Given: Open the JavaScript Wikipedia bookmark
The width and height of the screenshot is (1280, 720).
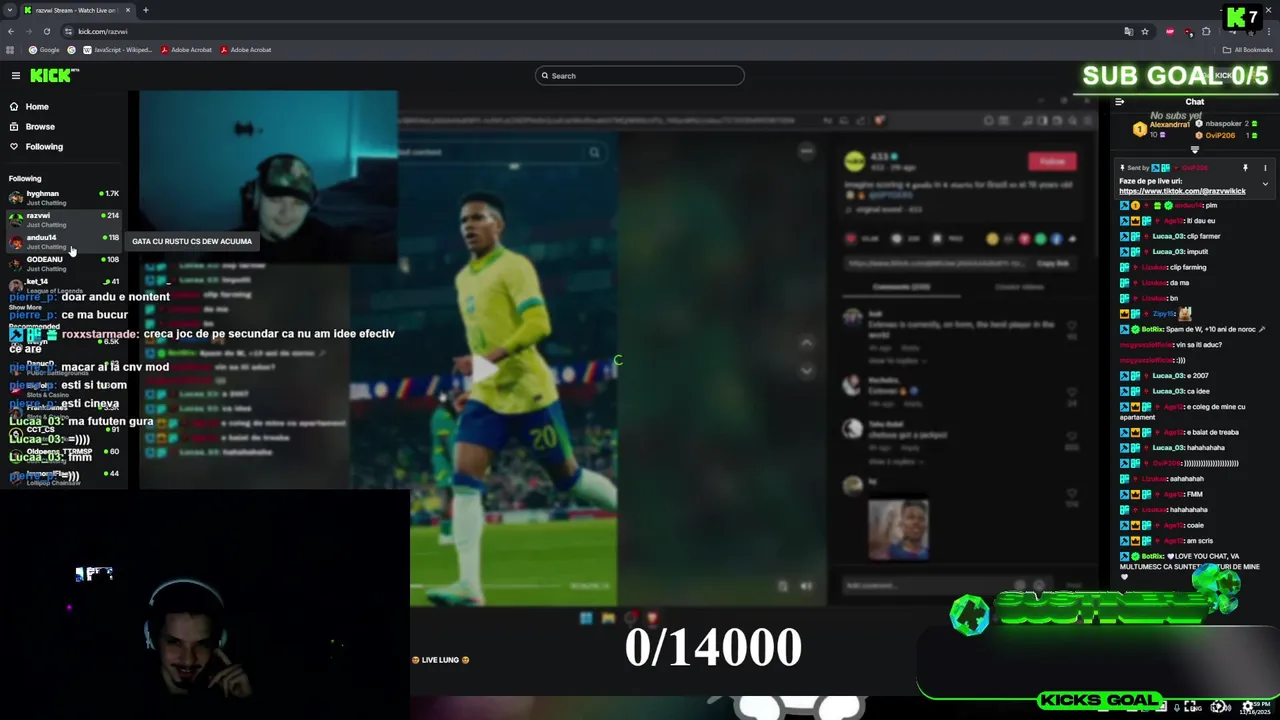Looking at the screenshot, I should point(117,50).
